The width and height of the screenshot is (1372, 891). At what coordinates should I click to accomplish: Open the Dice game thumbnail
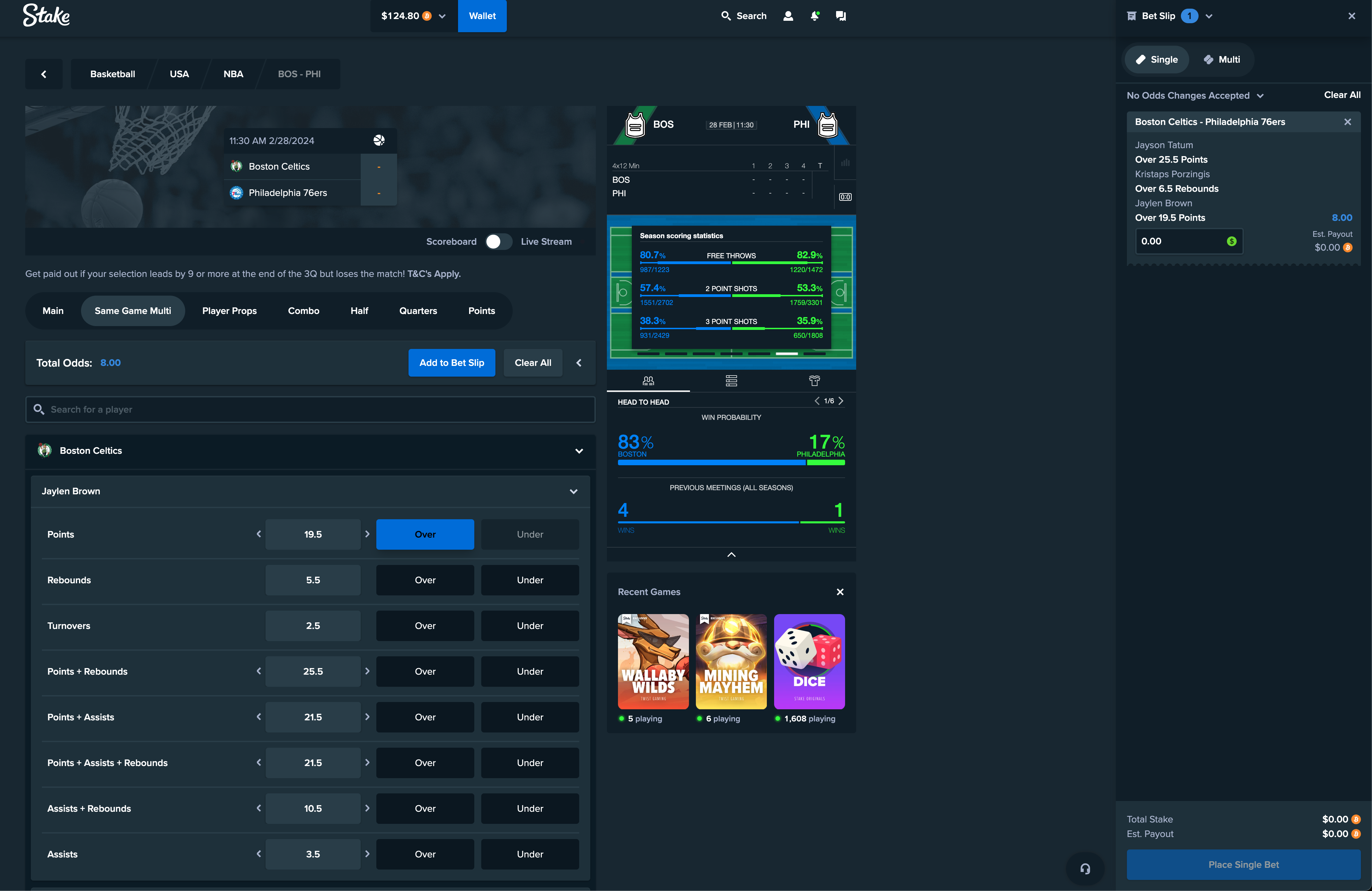click(x=809, y=661)
